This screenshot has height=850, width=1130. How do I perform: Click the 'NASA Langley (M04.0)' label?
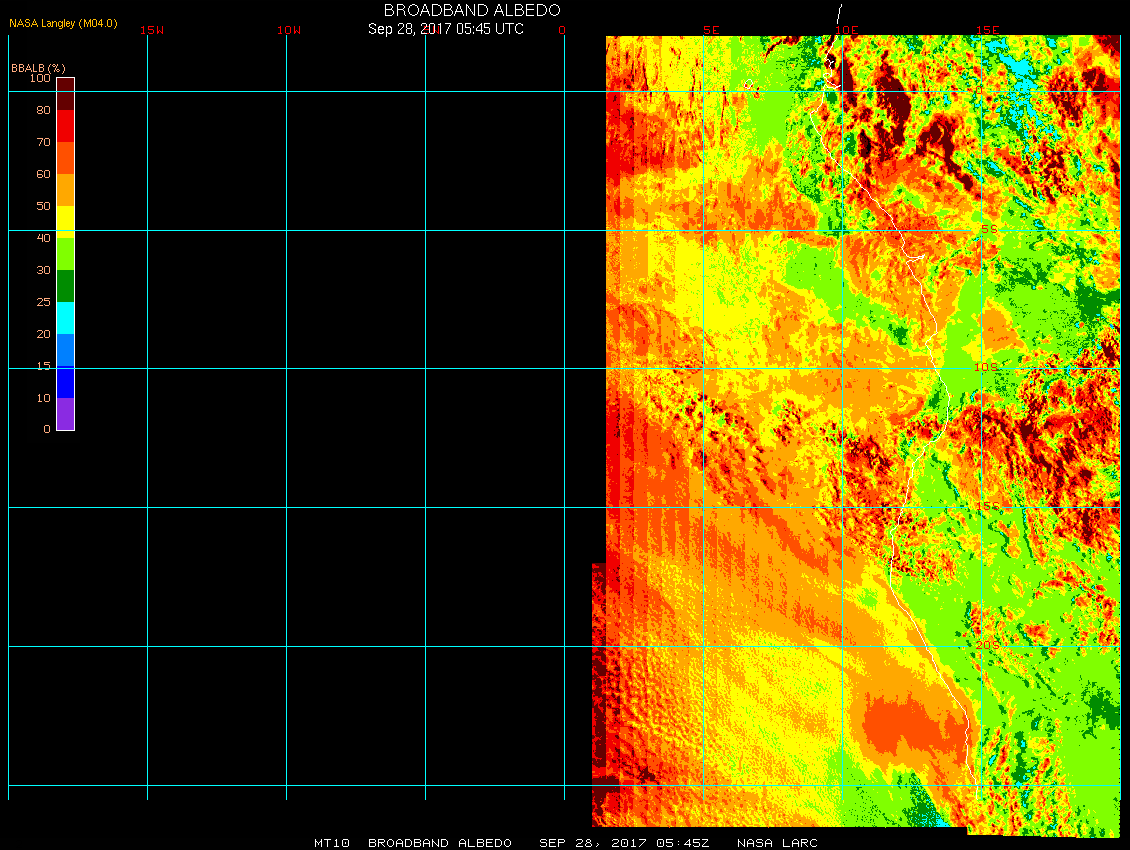[63, 23]
